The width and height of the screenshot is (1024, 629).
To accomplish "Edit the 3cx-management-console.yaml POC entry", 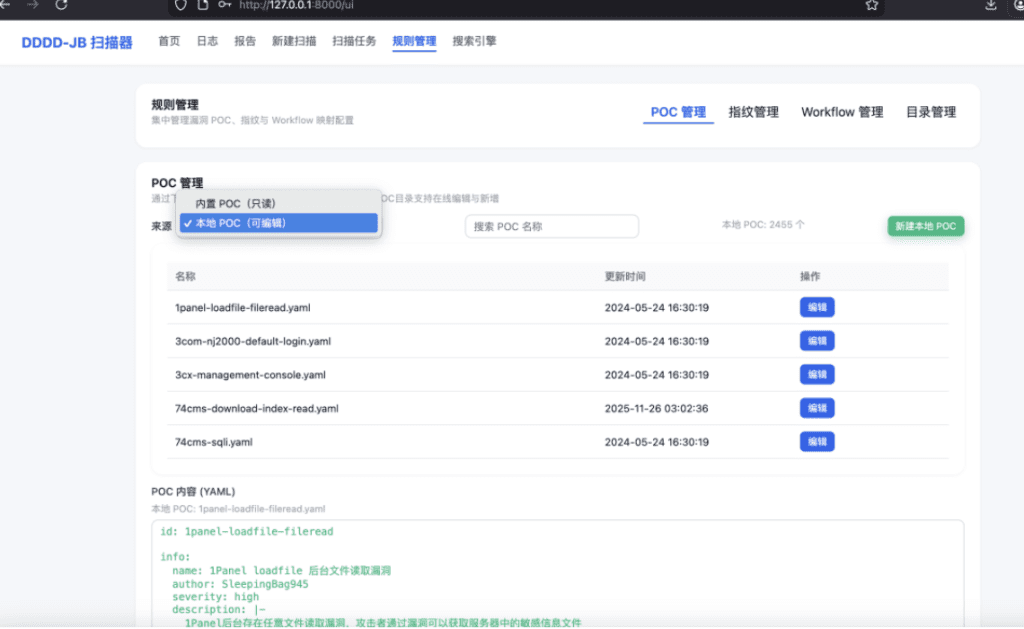I will coord(817,374).
